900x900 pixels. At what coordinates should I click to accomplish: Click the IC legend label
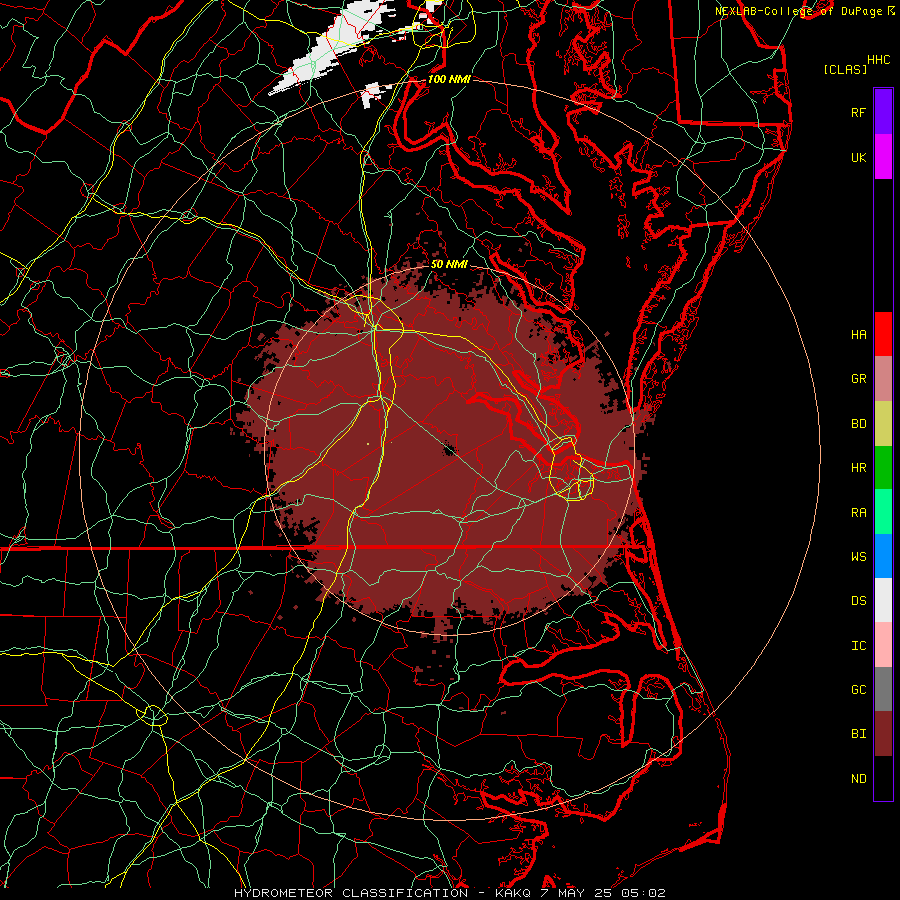(858, 646)
